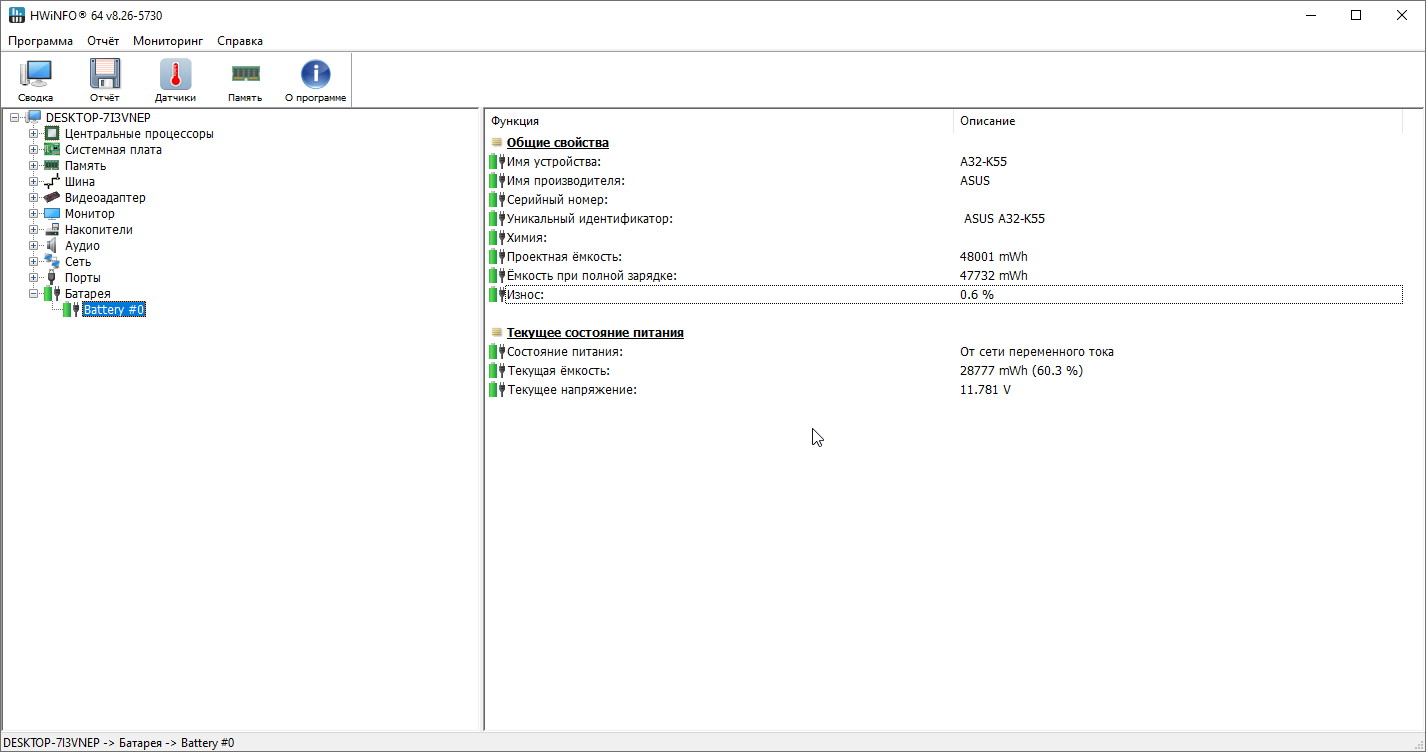The image size is (1426, 752).
Task: Click the Серийный номер row label
Action: [557, 199]
